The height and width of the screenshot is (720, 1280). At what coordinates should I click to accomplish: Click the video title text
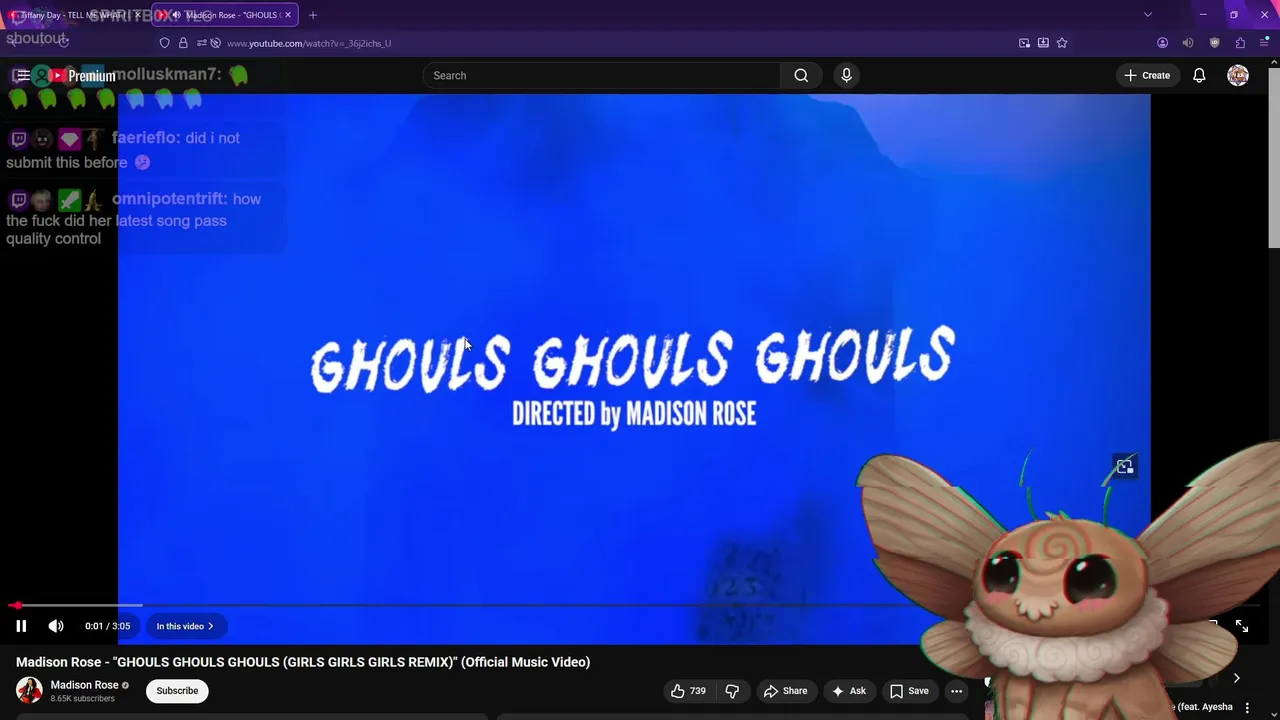pos(303,662)
